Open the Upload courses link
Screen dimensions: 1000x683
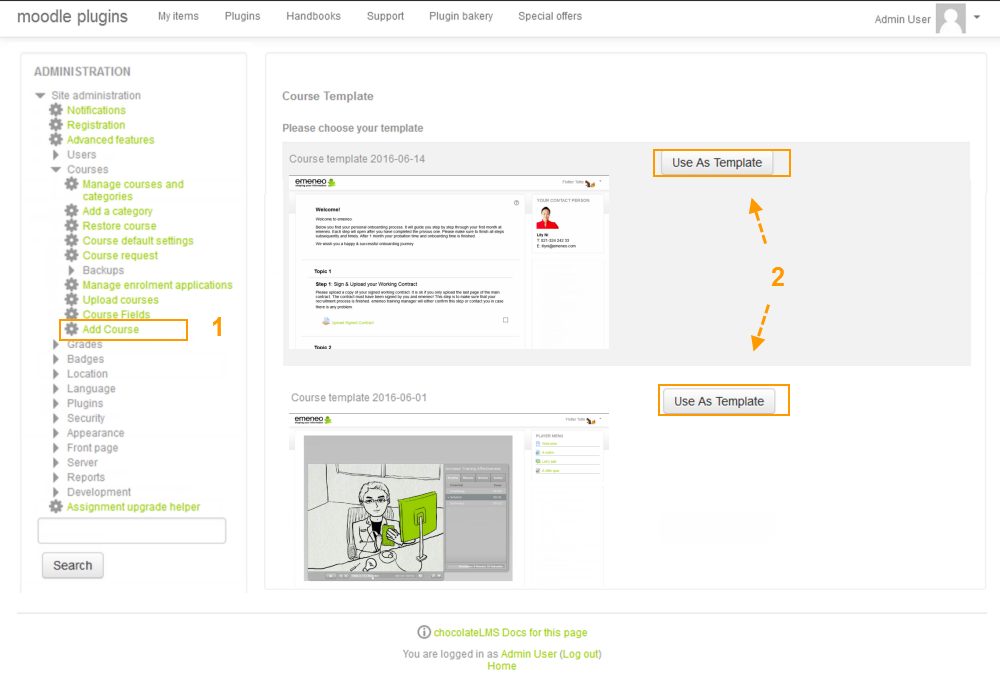(121, 299)
